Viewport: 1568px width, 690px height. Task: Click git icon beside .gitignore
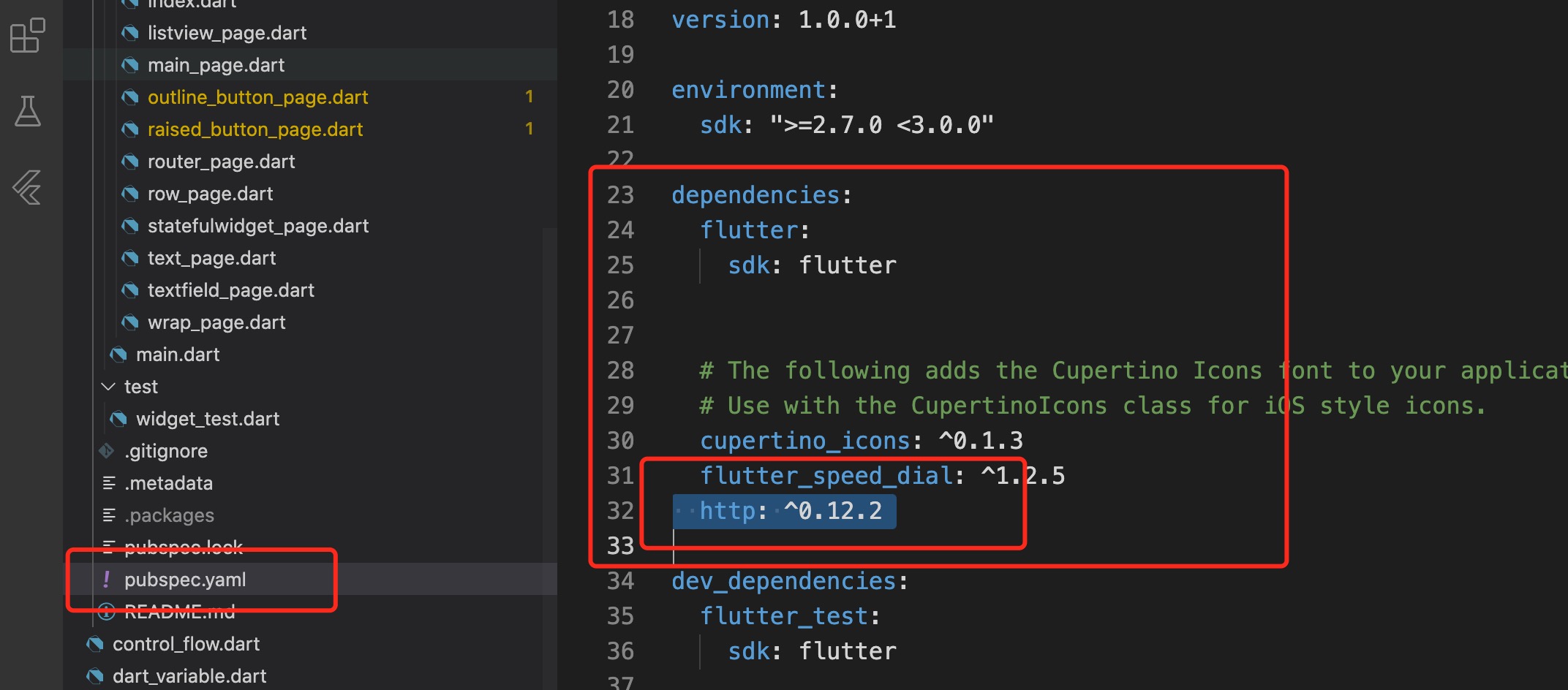coord(107,451)
